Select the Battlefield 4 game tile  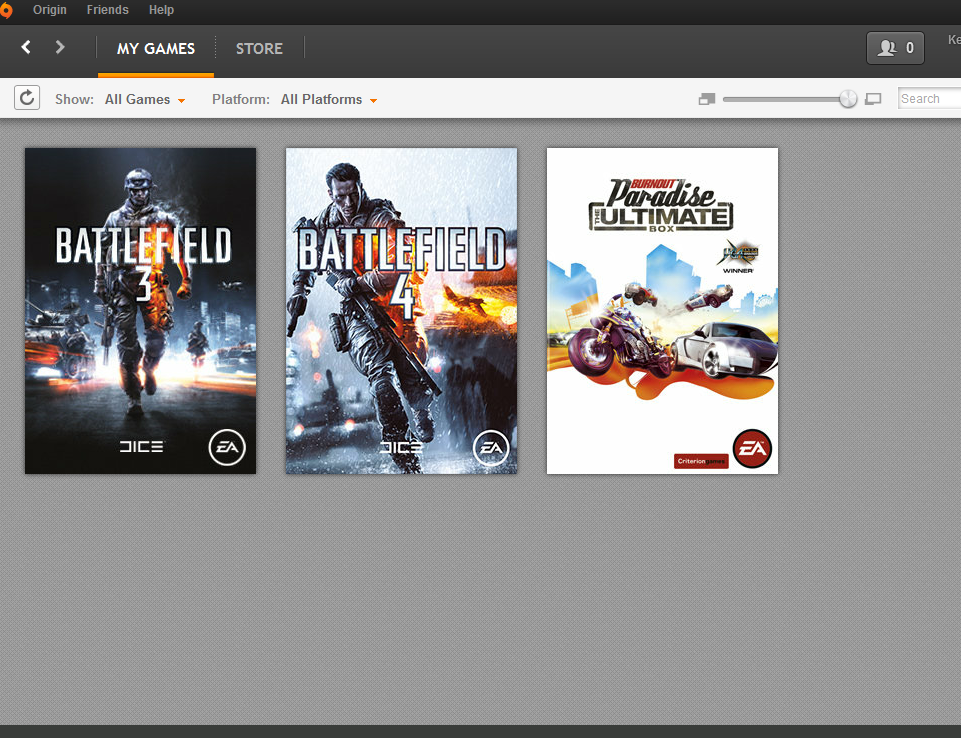point(401,311)
